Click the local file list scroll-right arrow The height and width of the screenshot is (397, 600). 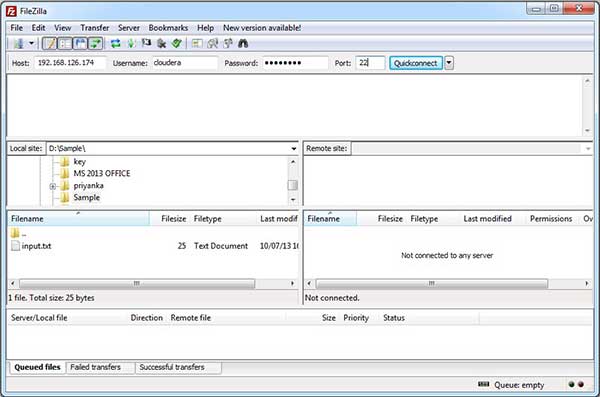pos(292,284)
